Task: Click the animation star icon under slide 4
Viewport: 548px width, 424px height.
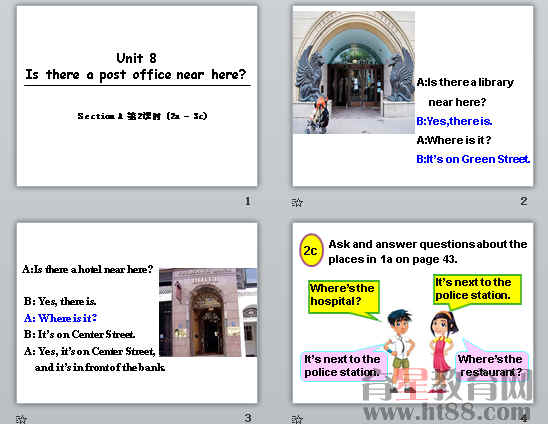Action: pos(297,419)
